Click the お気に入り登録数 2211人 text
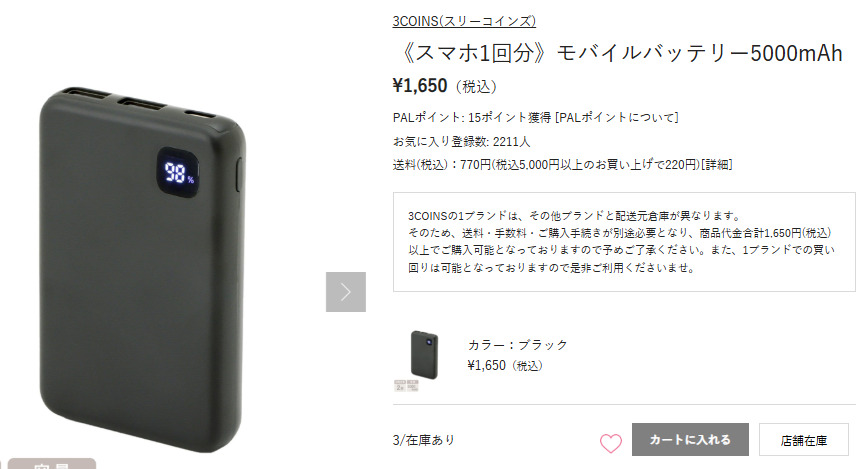Image resolution: width=856 pixels, height=469 pixels. point(461,142)
